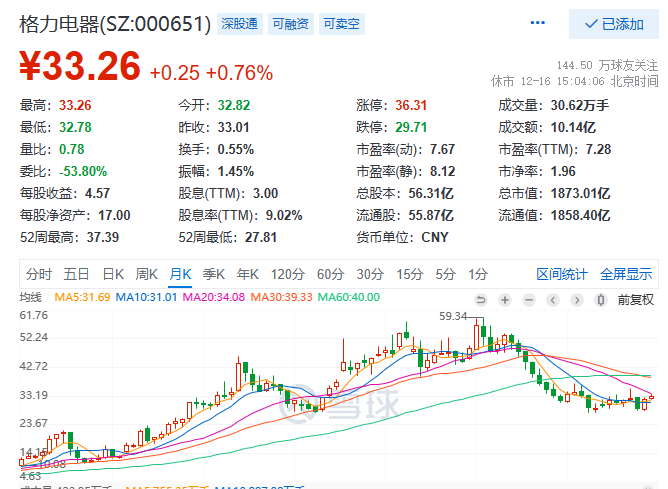Open the 区间统计 range statistics link
The width and height of the screenshot is (668, 489).
pos(562,274)
